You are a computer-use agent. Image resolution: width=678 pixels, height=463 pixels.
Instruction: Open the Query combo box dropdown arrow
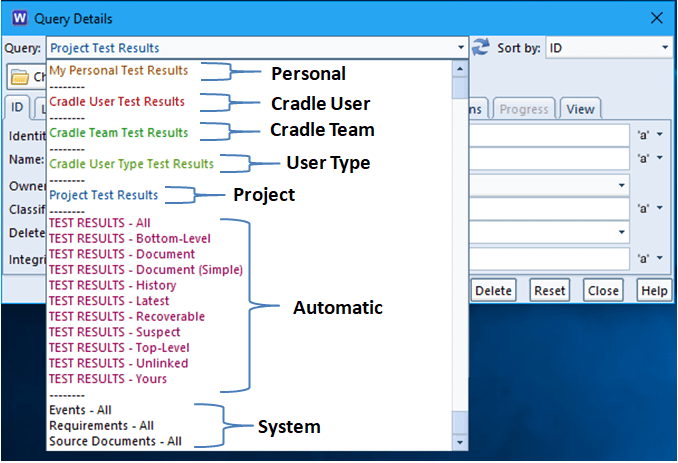[461, 48]
